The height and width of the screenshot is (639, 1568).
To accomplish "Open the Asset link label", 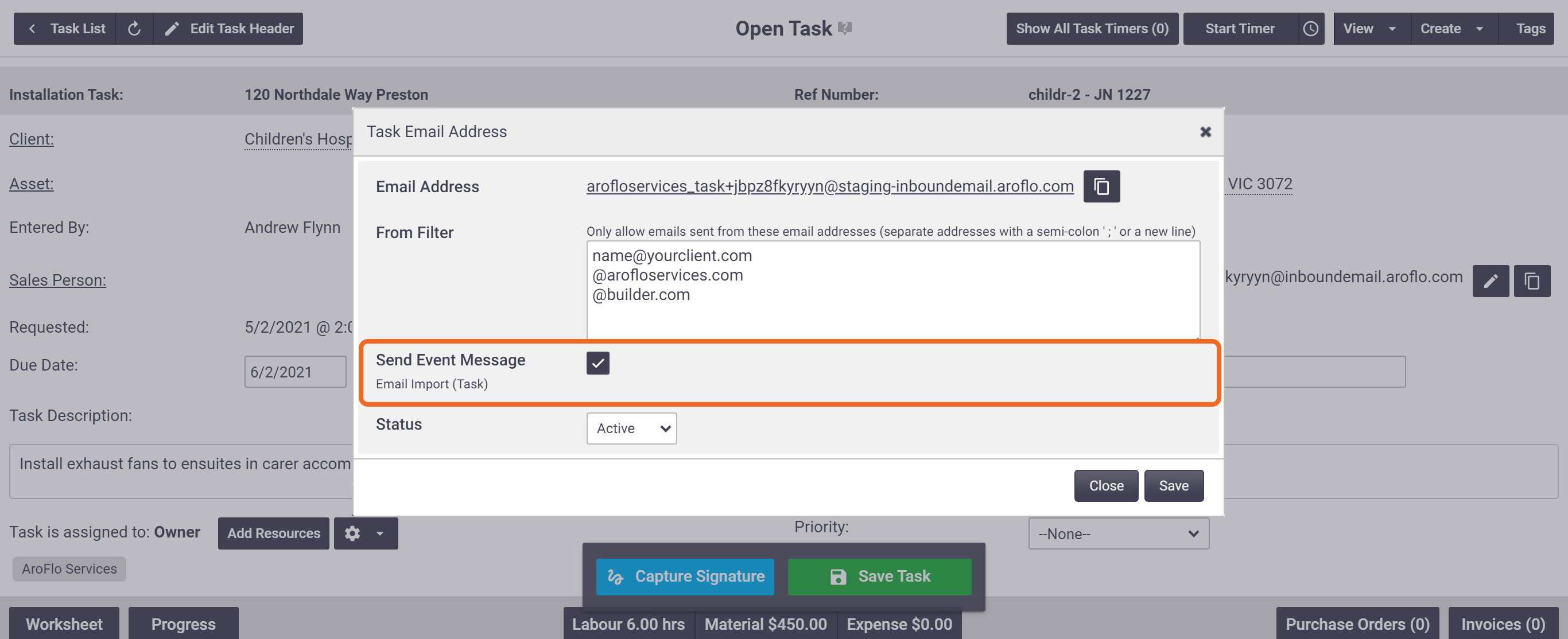I will click(x=32, y=184).
